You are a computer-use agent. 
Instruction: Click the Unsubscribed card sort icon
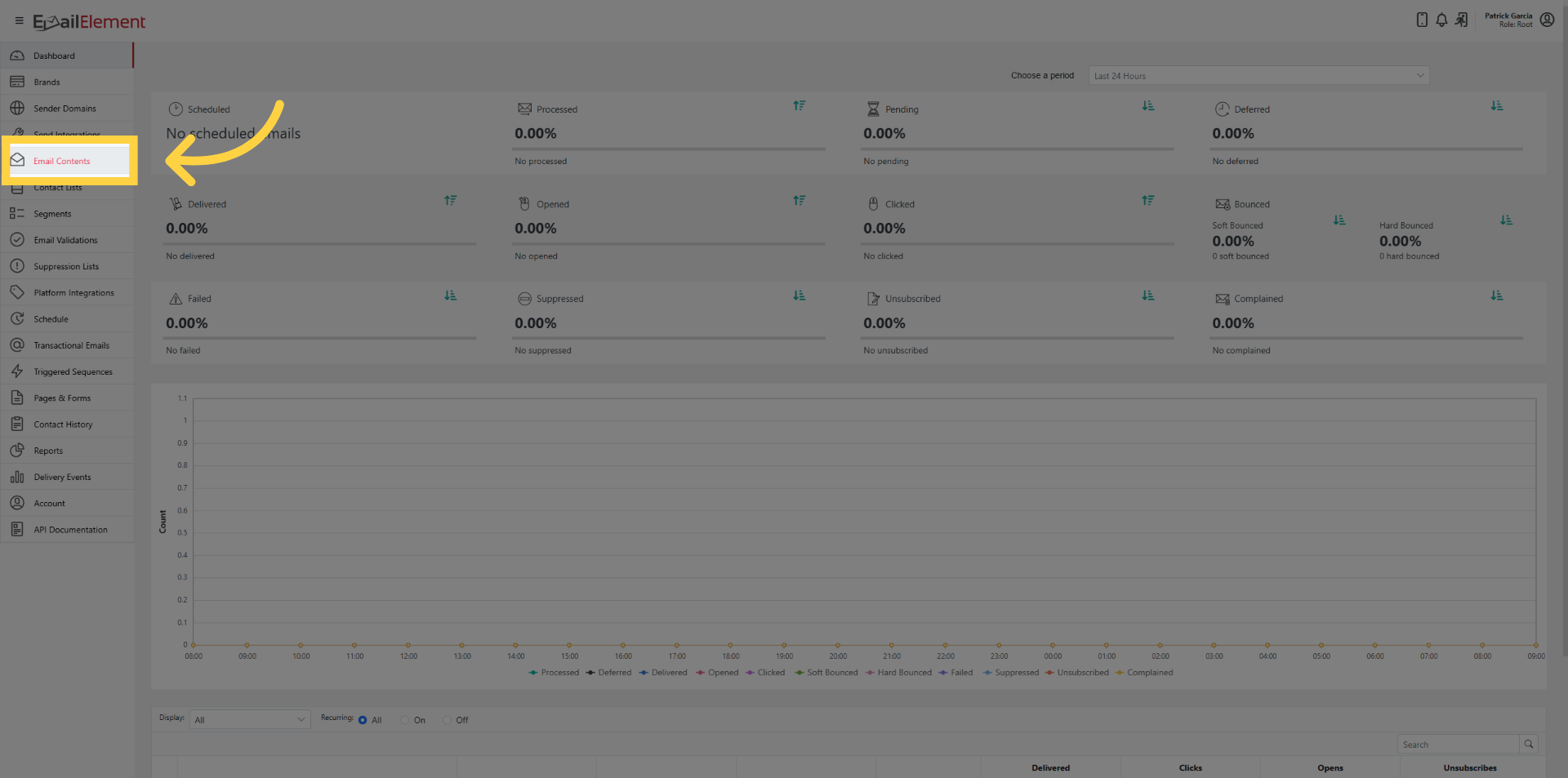[1148, 296]
